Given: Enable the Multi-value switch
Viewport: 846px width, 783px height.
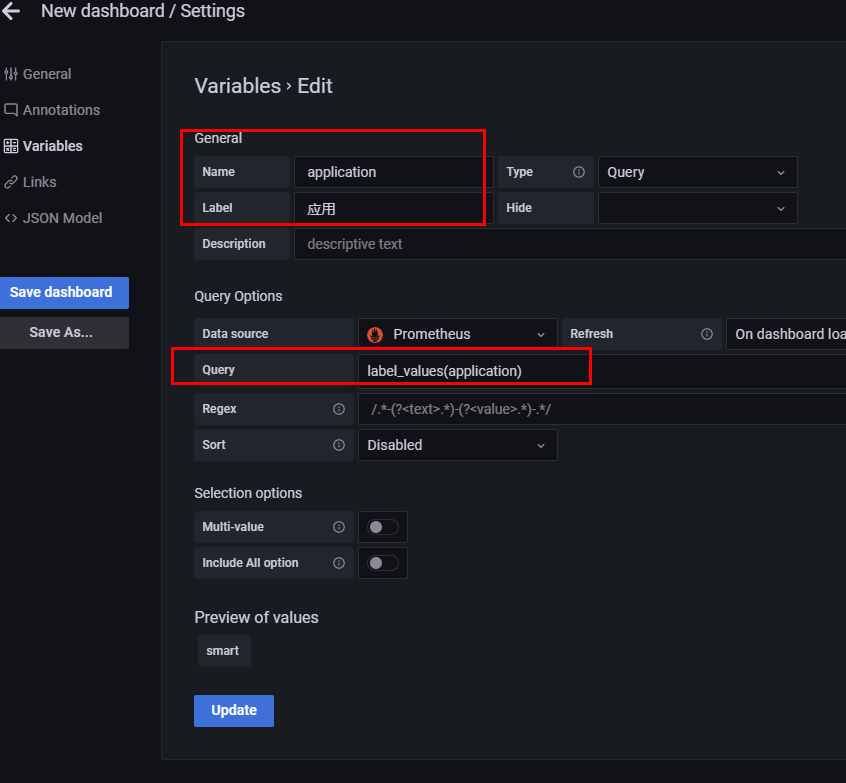Looking at the screenshot, I should point(383,527).
